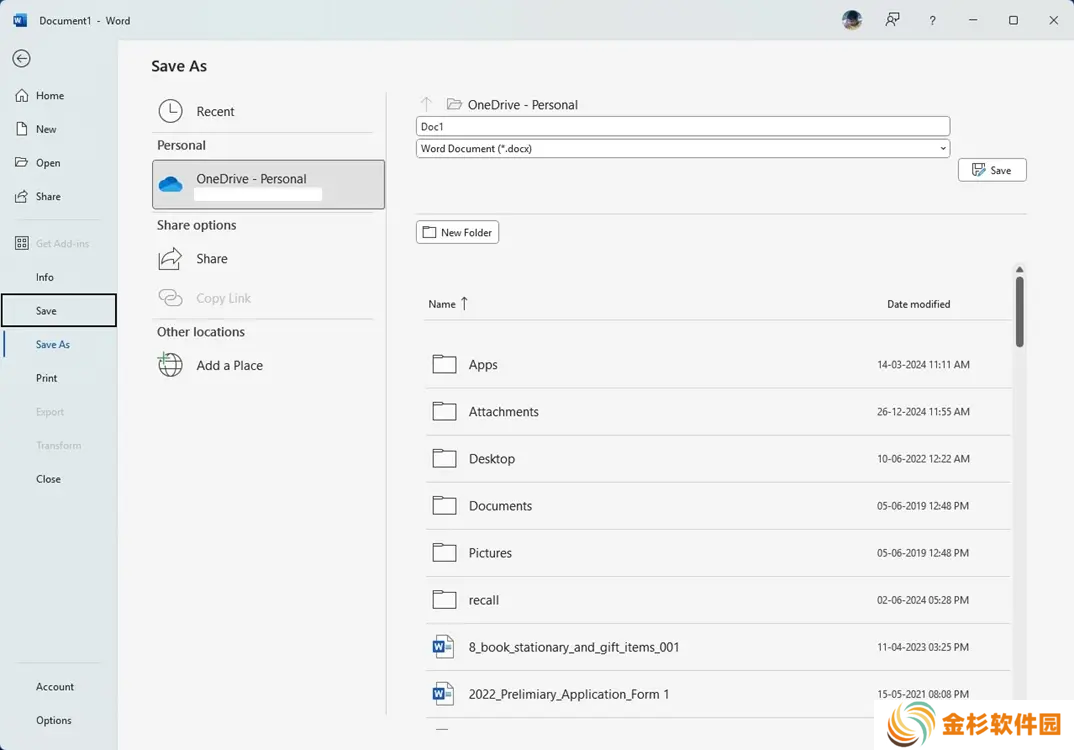This screenshot has width=1074, height=750.
Task: Open the file type dropdown Word Document (*.docx)
Action: pyautogui.click(x=682, y=149)
